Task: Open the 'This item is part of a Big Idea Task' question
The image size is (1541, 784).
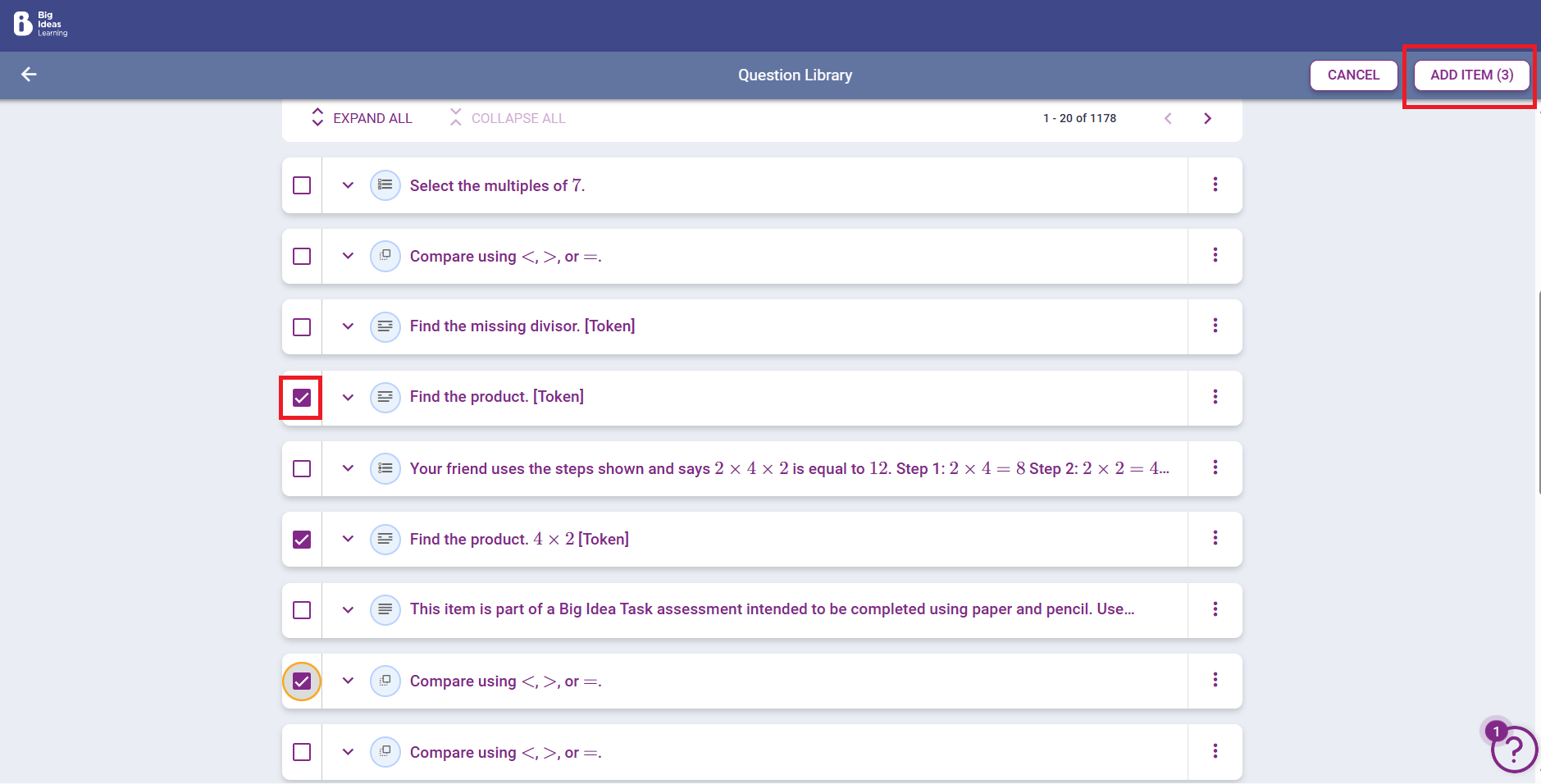Action: (x=771, y=609)
